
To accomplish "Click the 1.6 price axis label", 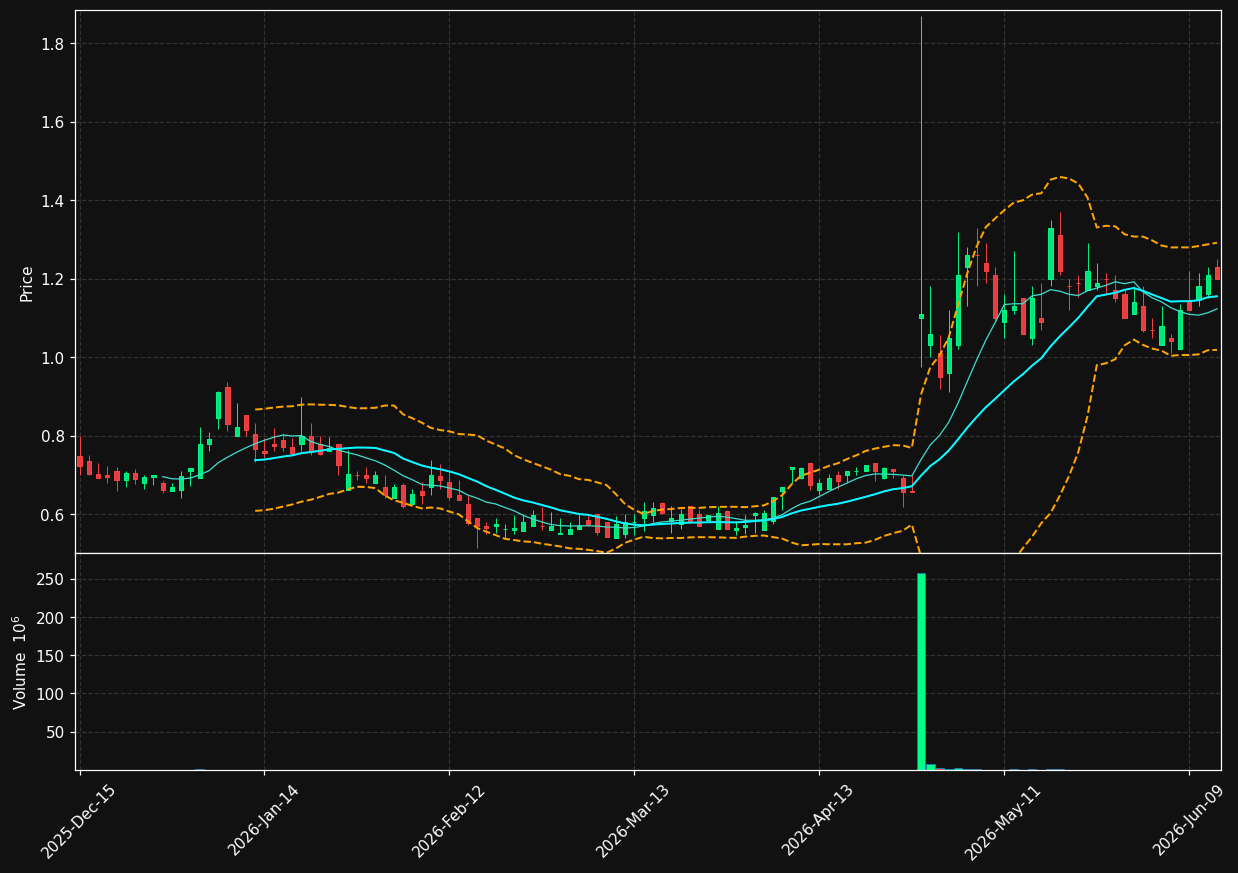I will tap(53, 122).
